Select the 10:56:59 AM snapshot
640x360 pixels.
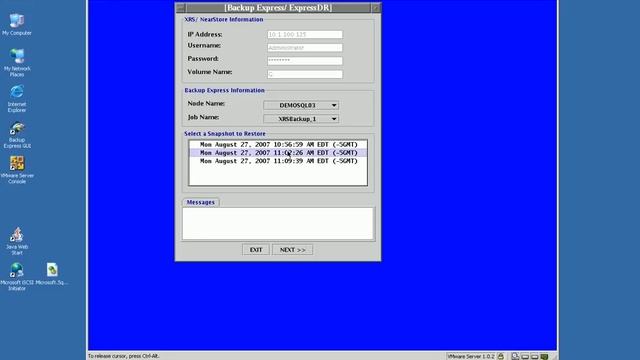pos(278,144)
